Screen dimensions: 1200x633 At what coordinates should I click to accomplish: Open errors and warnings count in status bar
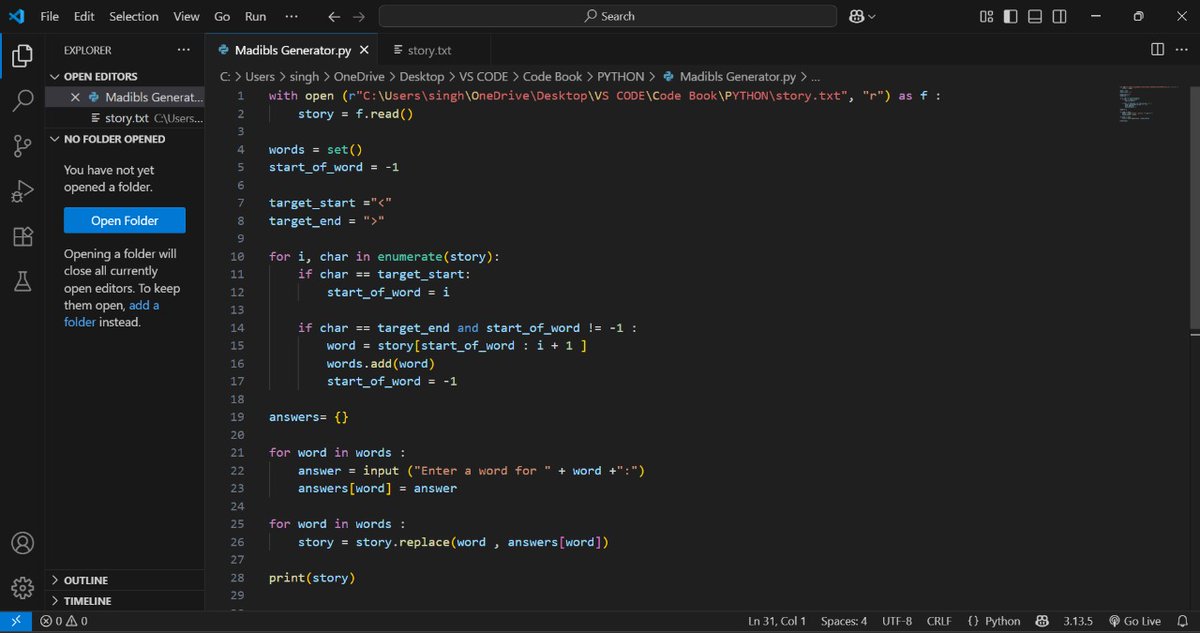[64, 621]
